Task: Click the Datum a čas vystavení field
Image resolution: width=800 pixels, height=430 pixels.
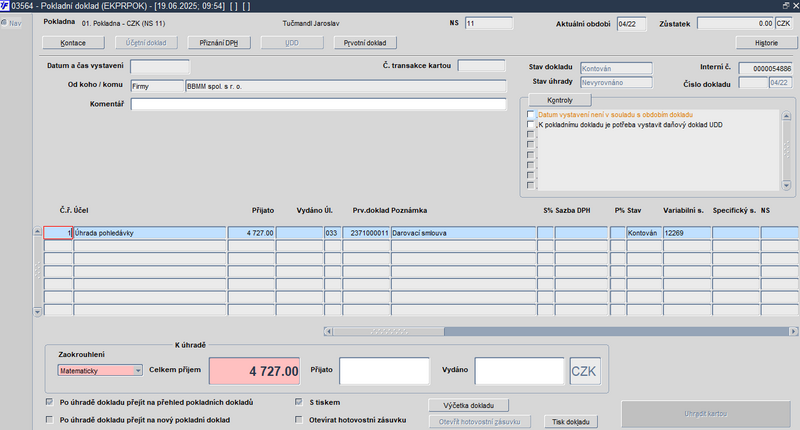Action: [160, 66]
